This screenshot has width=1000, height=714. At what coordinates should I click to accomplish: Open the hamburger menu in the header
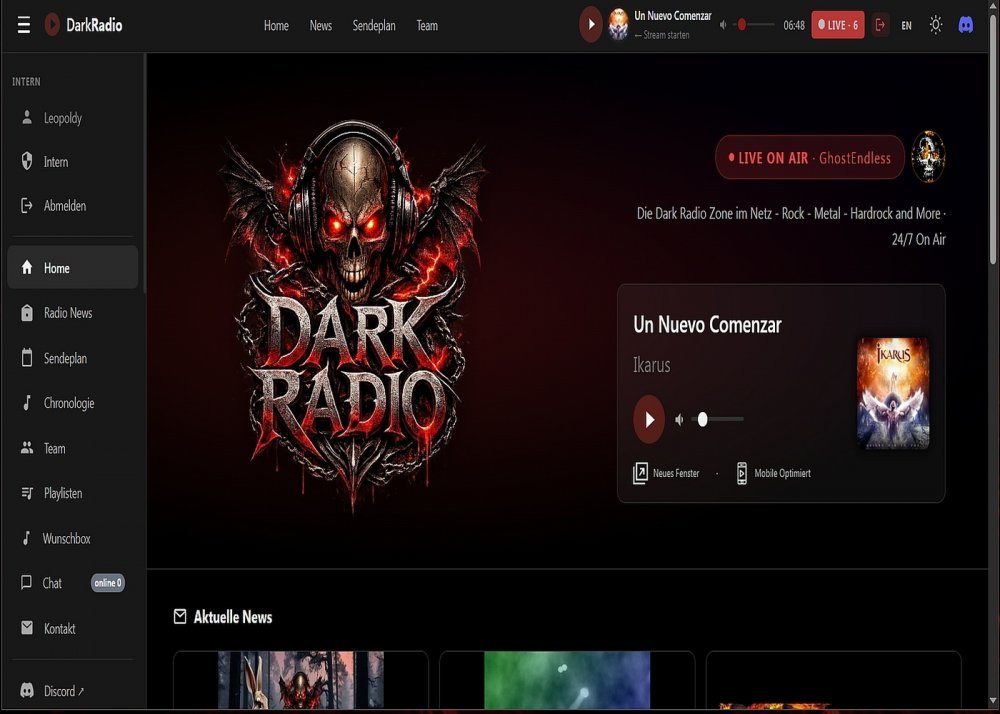24,25
